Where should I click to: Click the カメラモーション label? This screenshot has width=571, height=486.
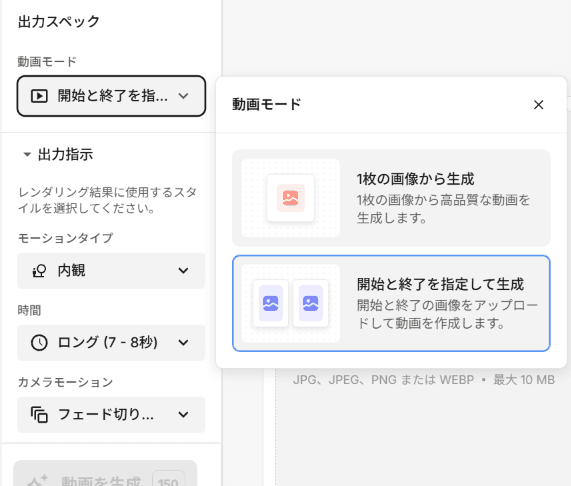pyautogui.click(x=66, y=382)
